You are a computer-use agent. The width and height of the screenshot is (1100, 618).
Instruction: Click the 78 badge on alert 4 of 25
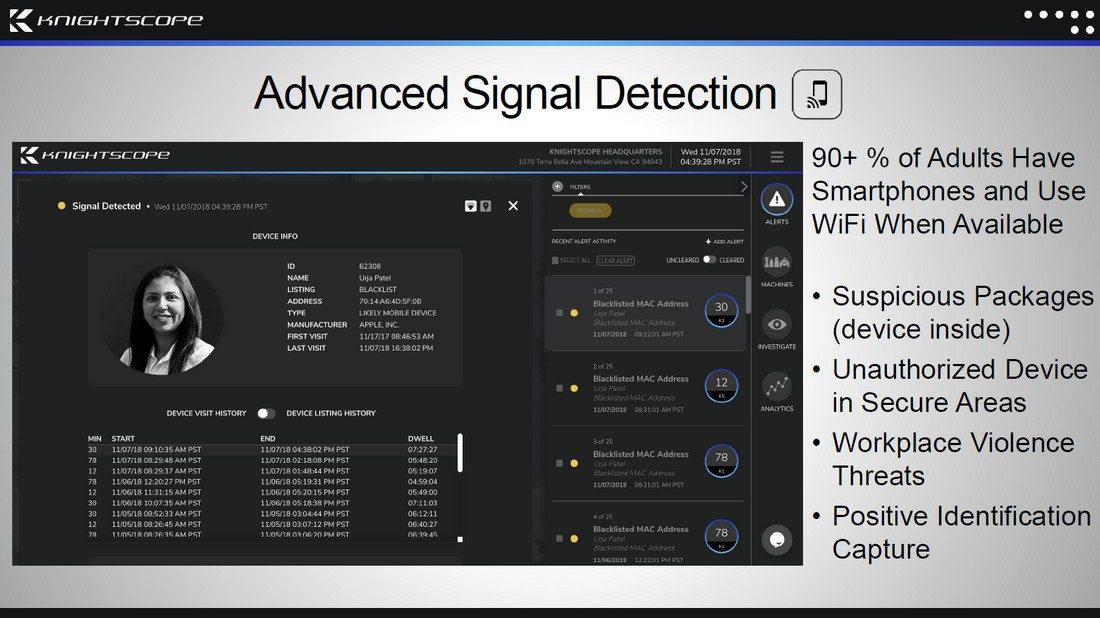coord(721,537)
